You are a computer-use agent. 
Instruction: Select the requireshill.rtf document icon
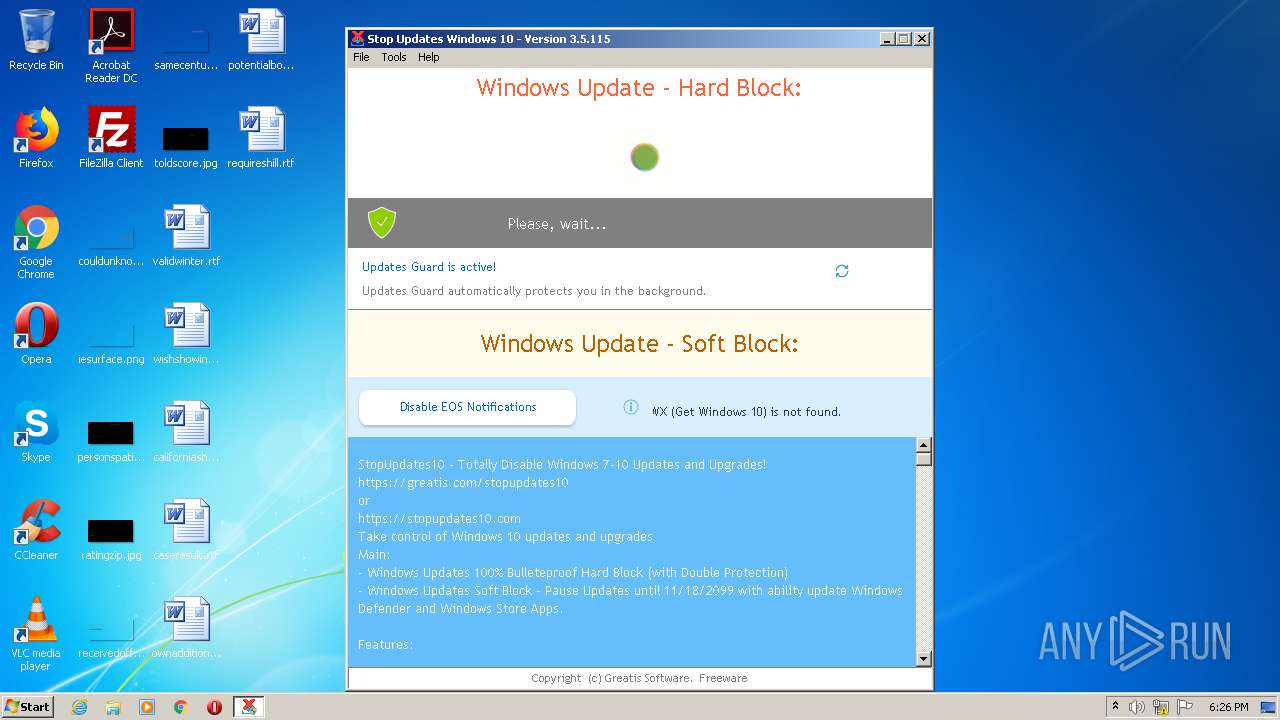(261, 138)
